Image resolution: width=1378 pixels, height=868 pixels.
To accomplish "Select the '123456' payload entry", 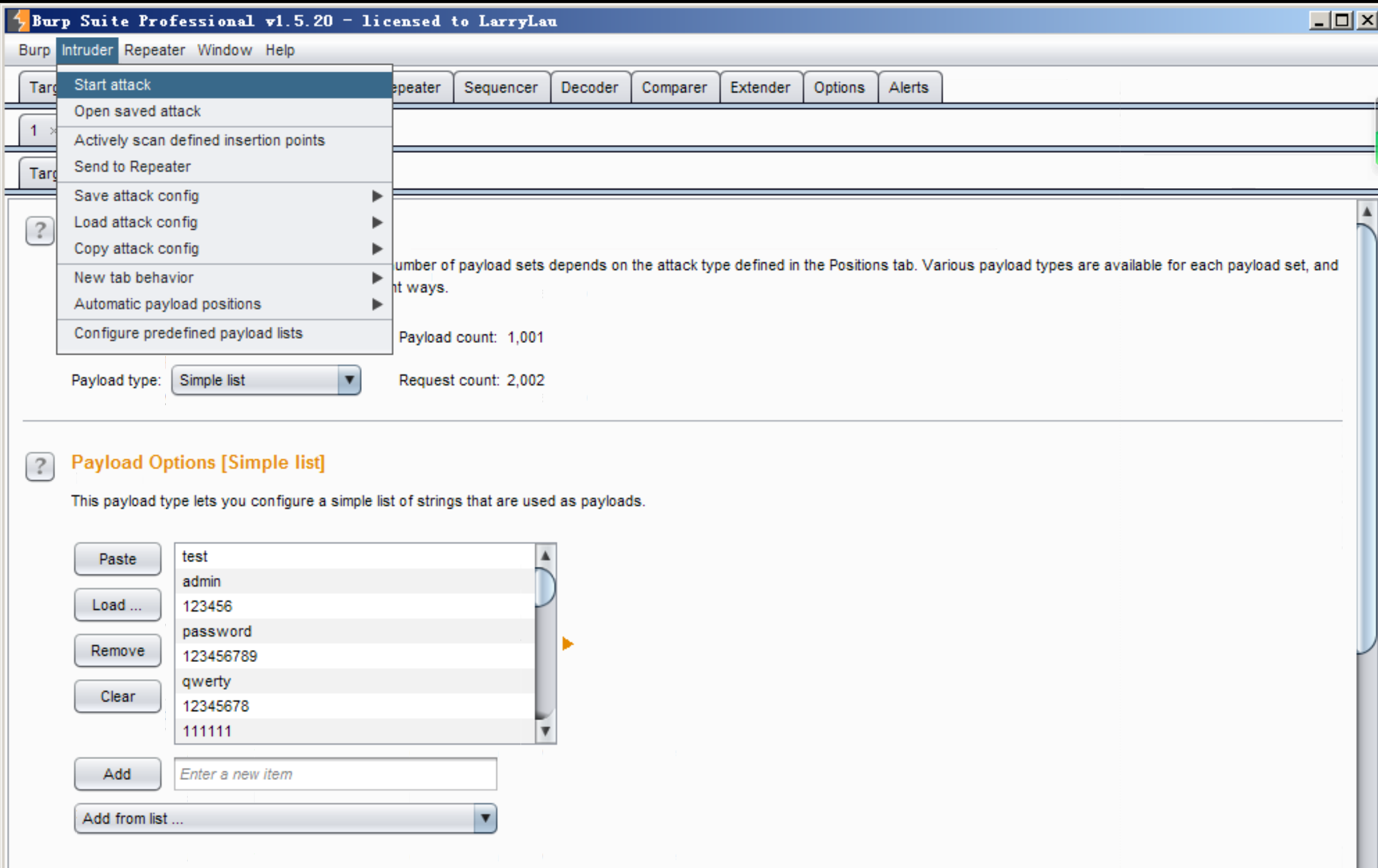I will click(x=355, y=606).
